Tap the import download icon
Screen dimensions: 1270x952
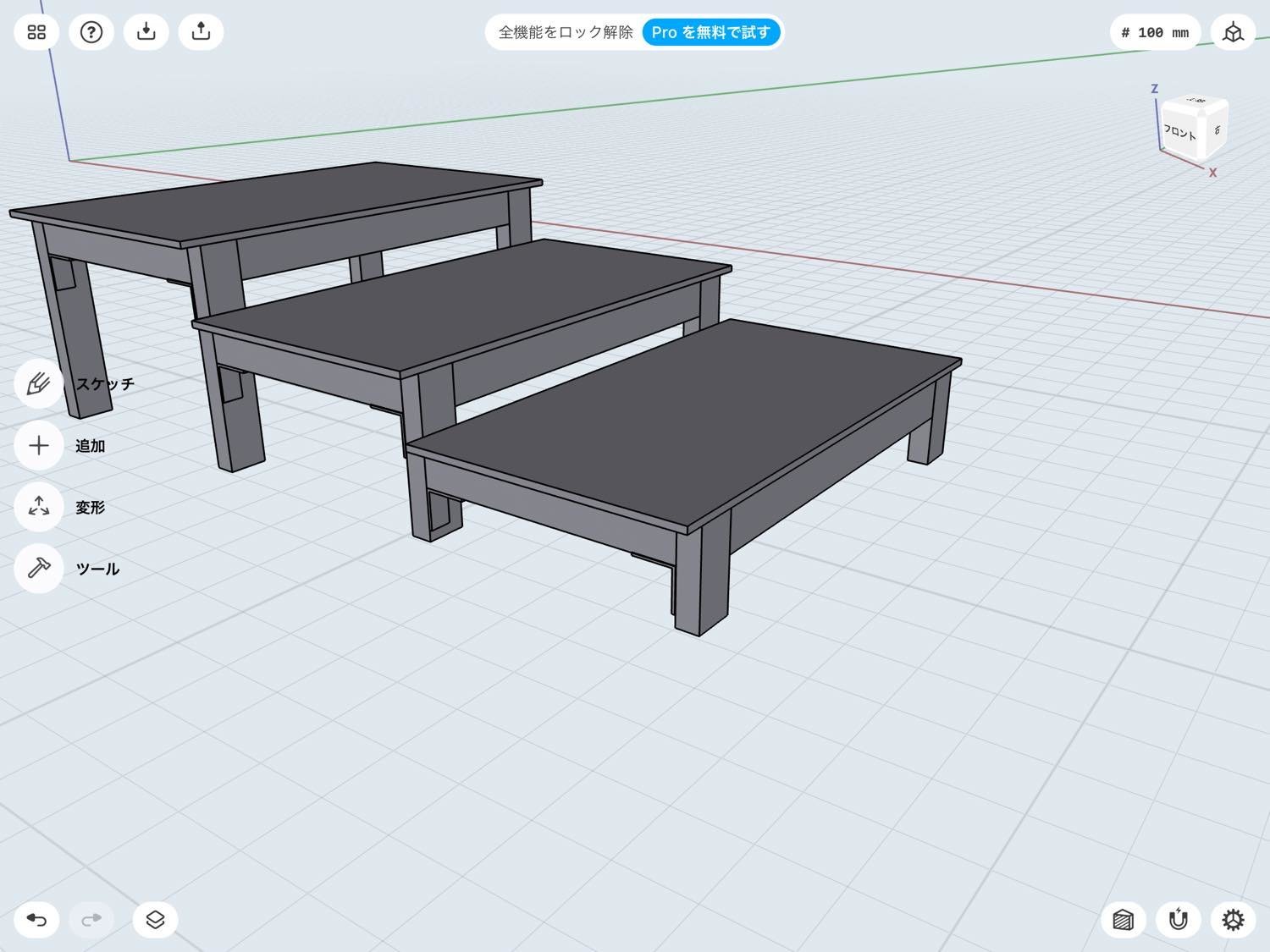click(146, 32)
